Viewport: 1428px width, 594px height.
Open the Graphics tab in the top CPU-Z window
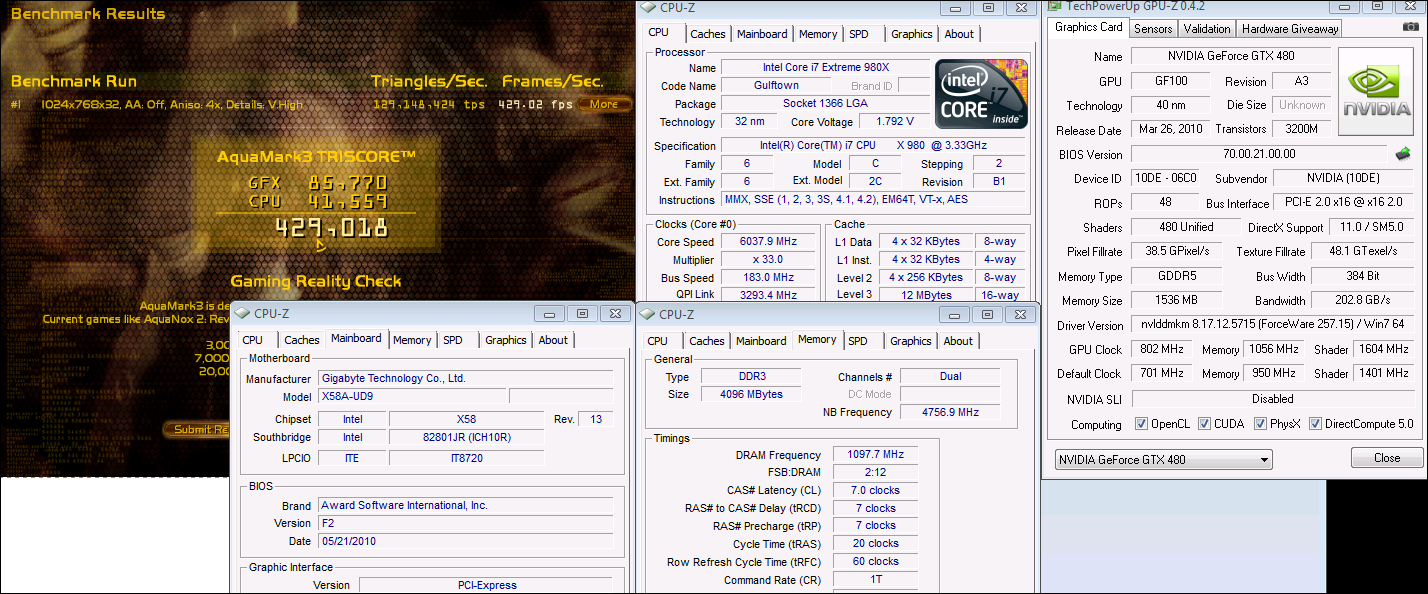(912, 34)
